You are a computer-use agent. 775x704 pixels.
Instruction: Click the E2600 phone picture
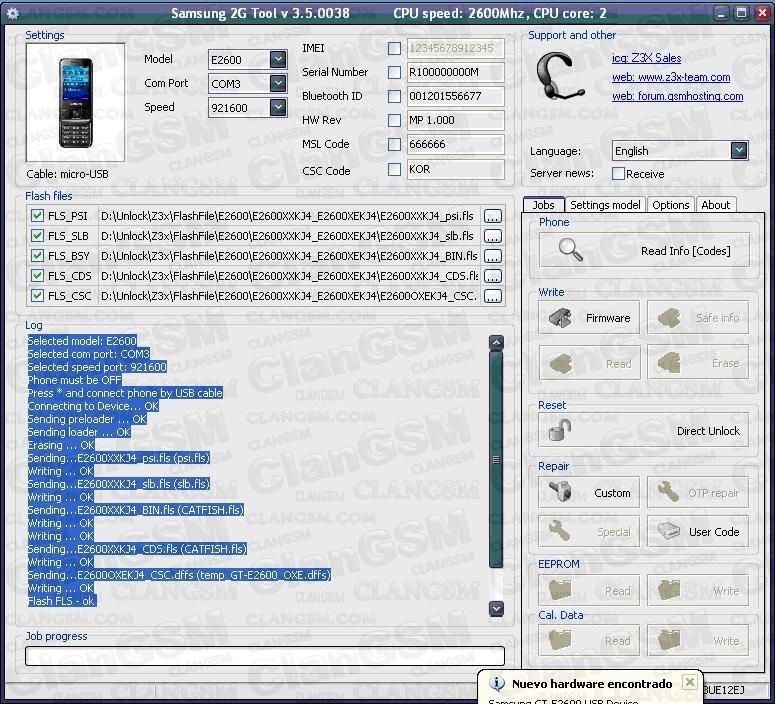coord(76,103)
